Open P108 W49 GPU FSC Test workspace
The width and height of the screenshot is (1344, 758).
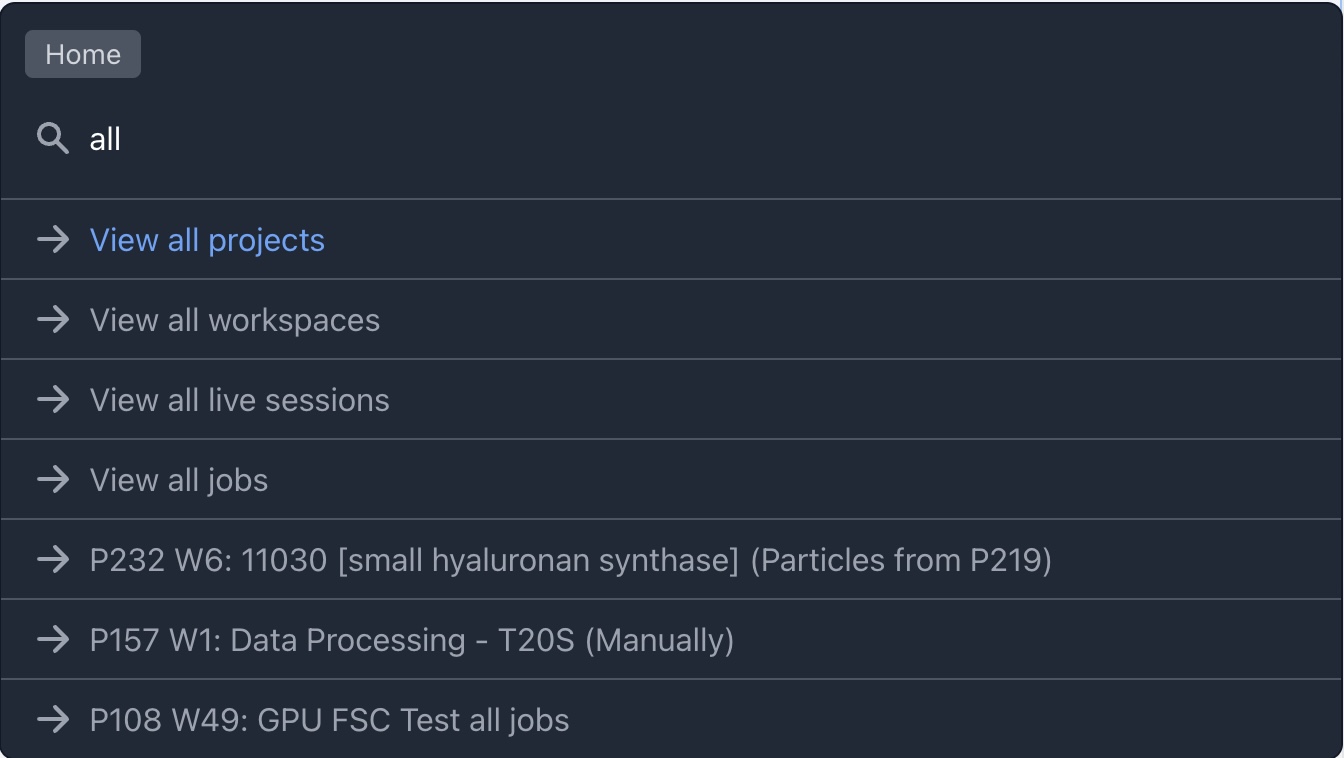(x=330, y=720)
